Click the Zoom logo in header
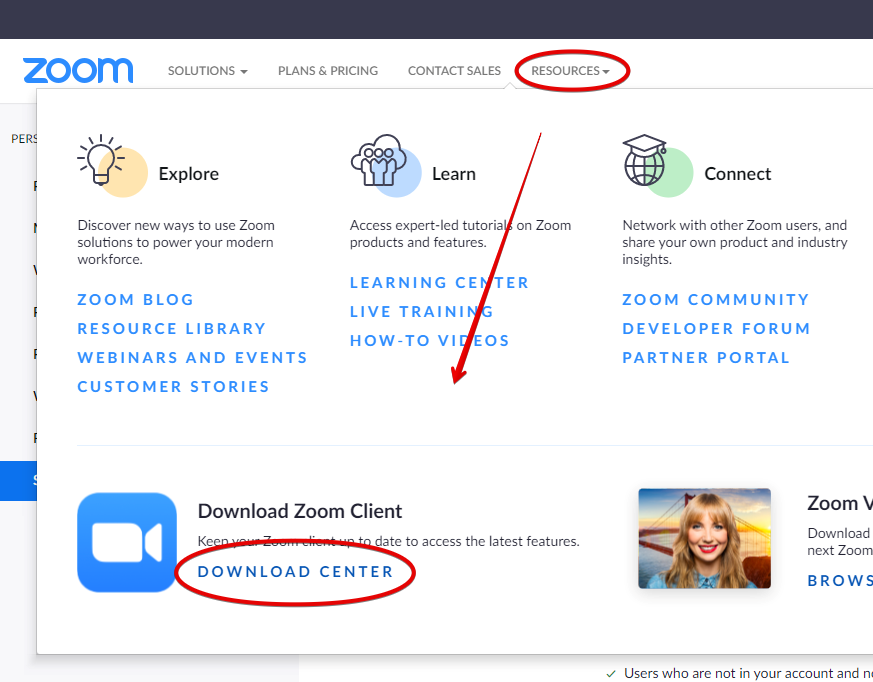The image size is (873, 682). pos(78,71)
